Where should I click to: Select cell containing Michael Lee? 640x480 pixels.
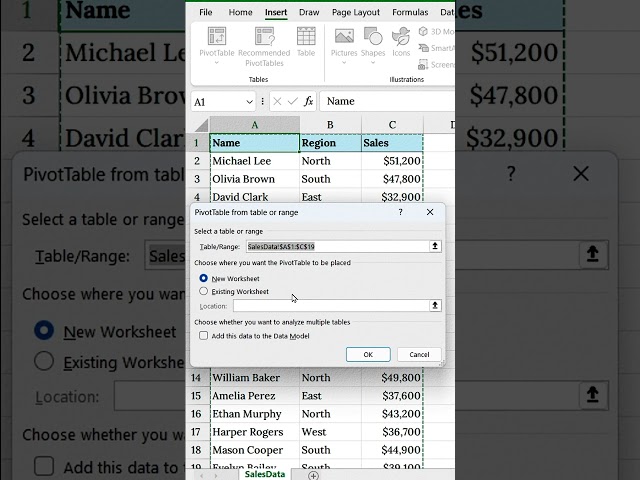coord(255,161)
